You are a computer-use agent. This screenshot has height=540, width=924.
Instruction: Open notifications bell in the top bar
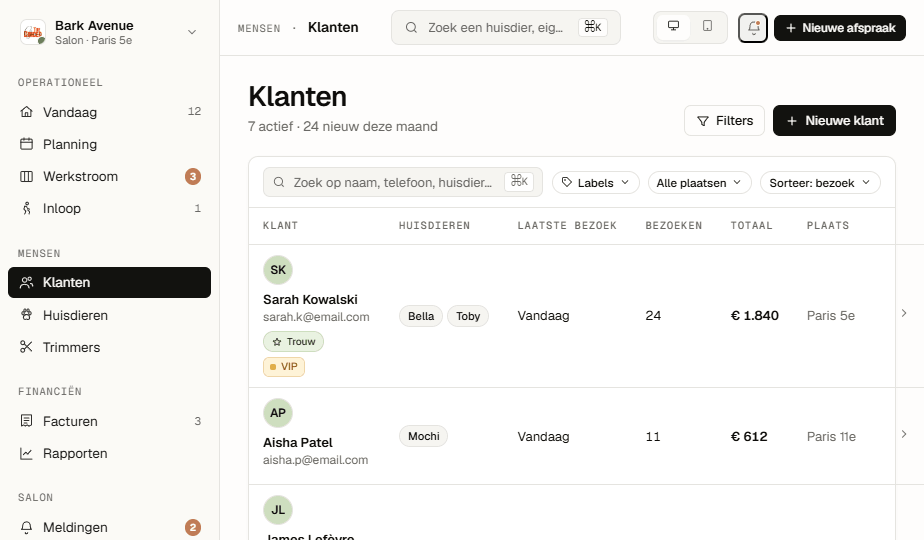coord(753,28)
